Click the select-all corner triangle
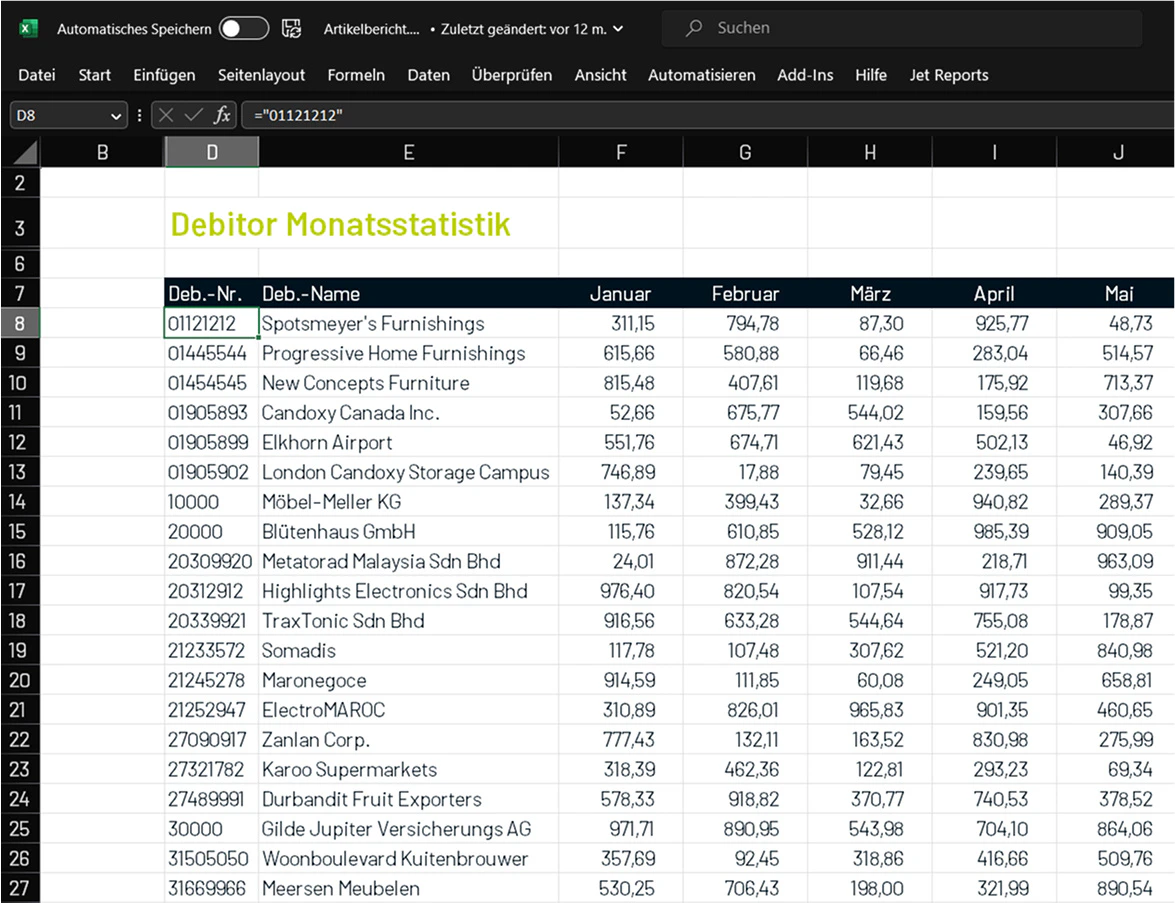The width and height of the screenshot is (1175, 903). tap(24, 153)
